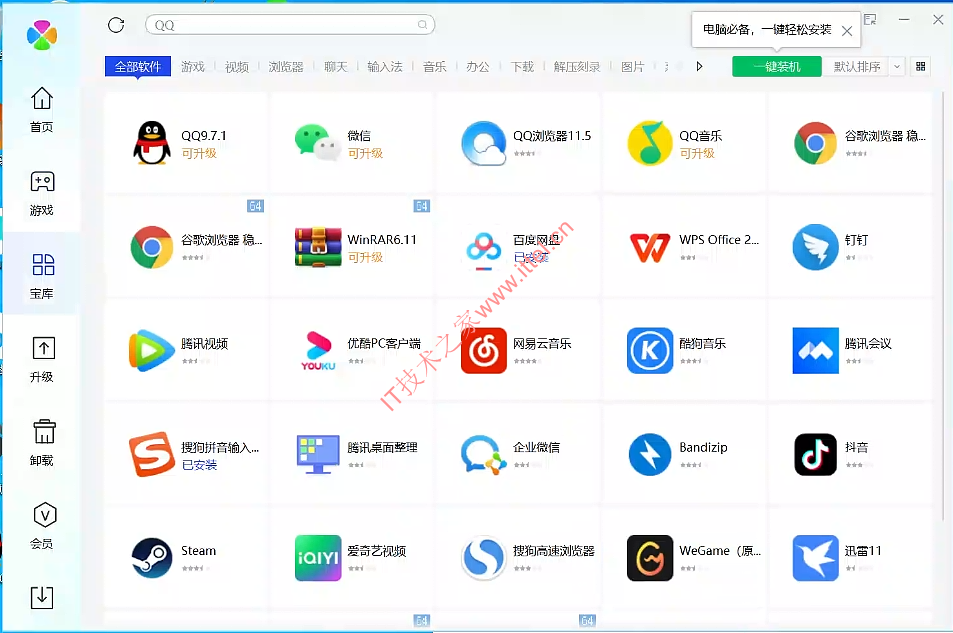
Task: Click the 网易云音乐 icon
Action: coord(484,350)
